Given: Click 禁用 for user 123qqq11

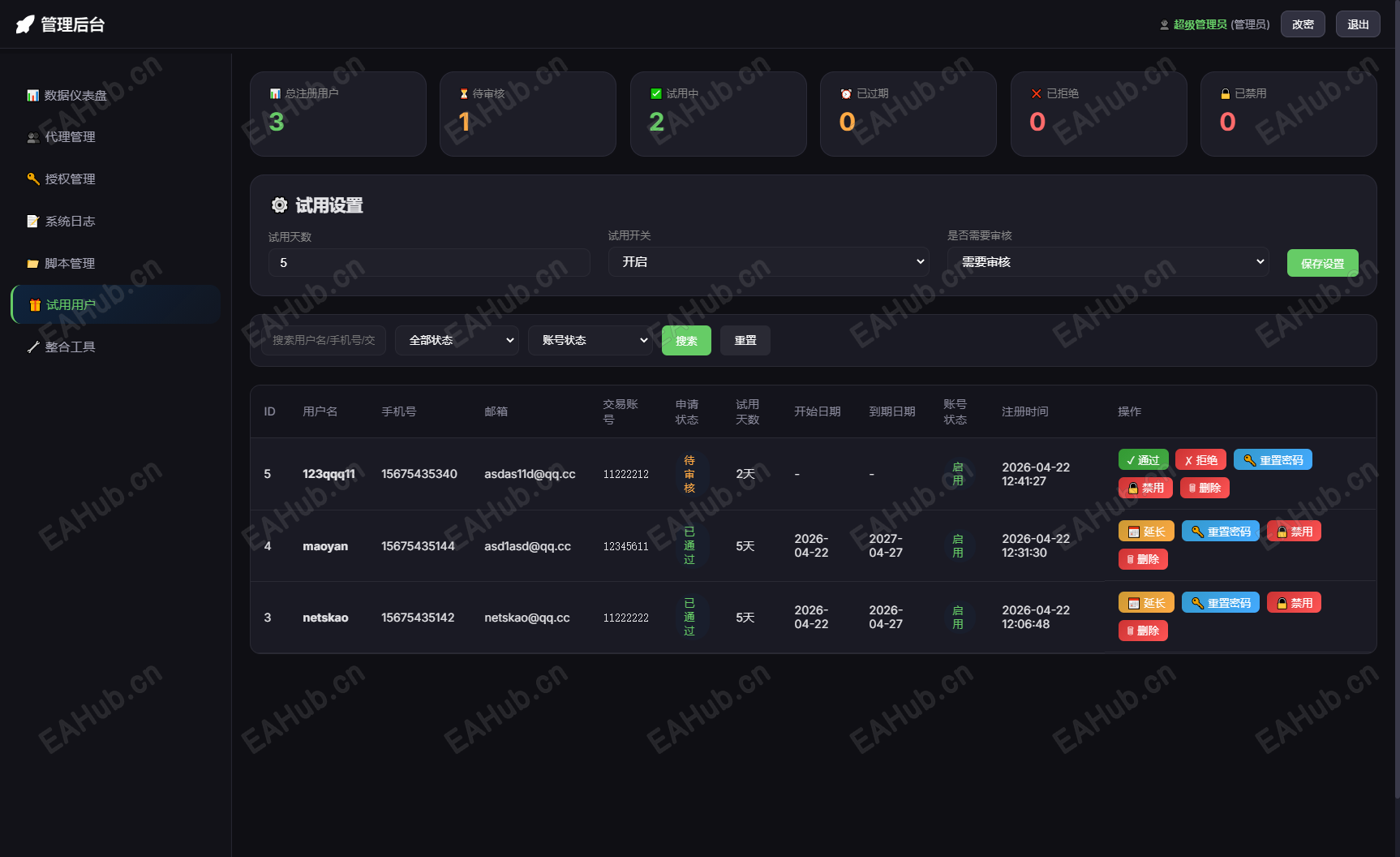Looking at the screenshot, I should coord(1145,488).
